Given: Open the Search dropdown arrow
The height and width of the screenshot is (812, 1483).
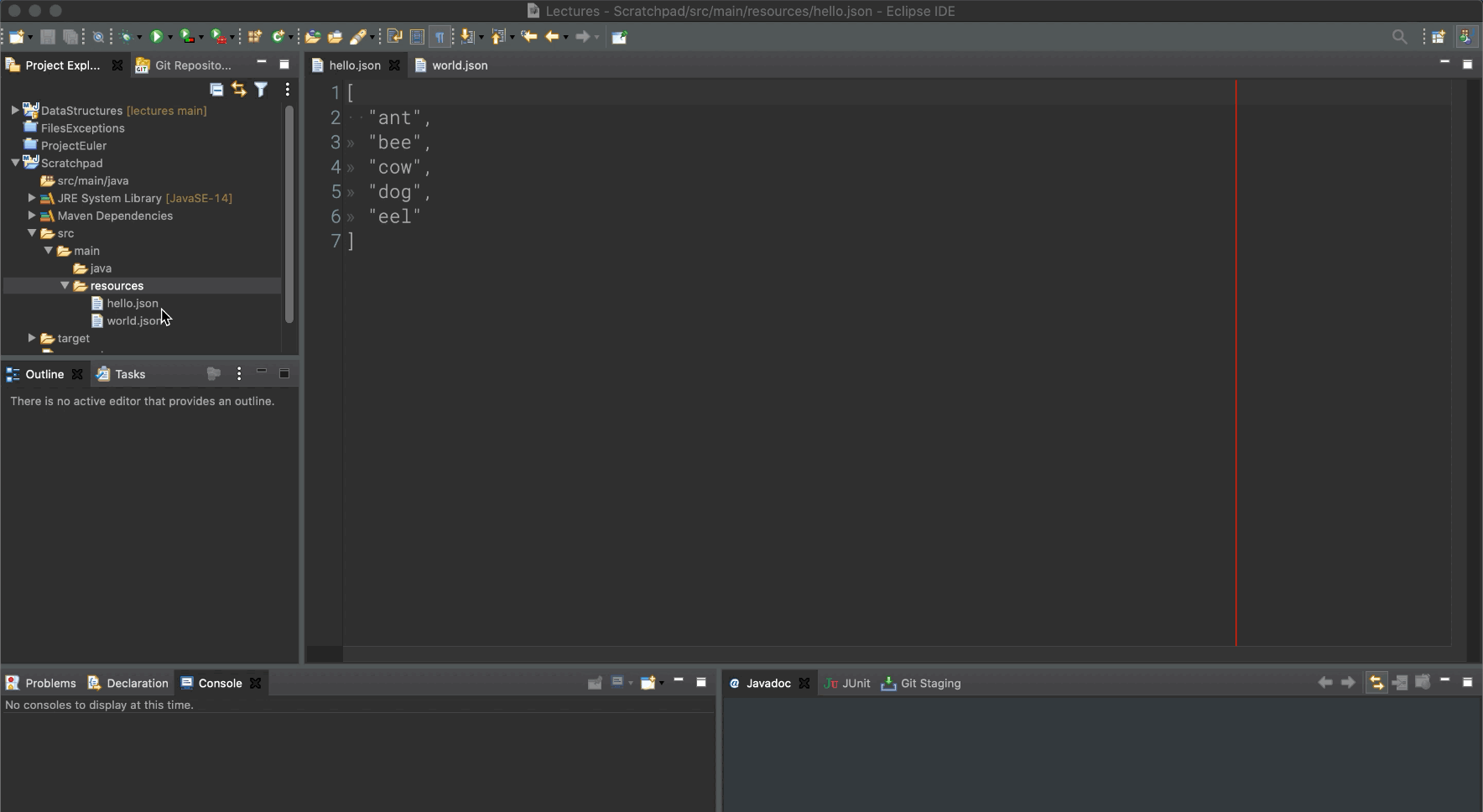Looking at the screenshot, I should coord(372,38).
